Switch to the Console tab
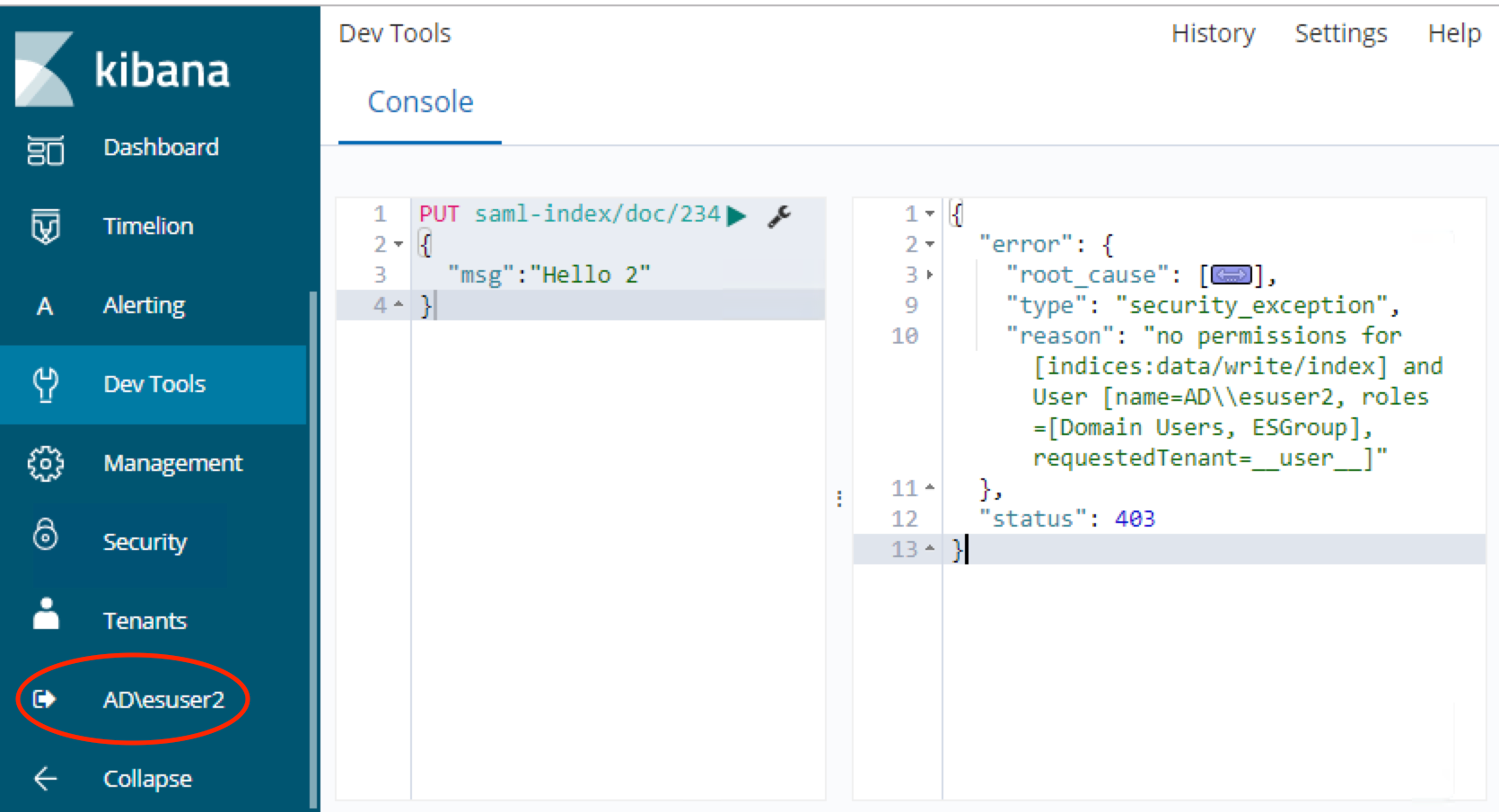Viewport: 1499px width, 812px height. tap(419, 102)
